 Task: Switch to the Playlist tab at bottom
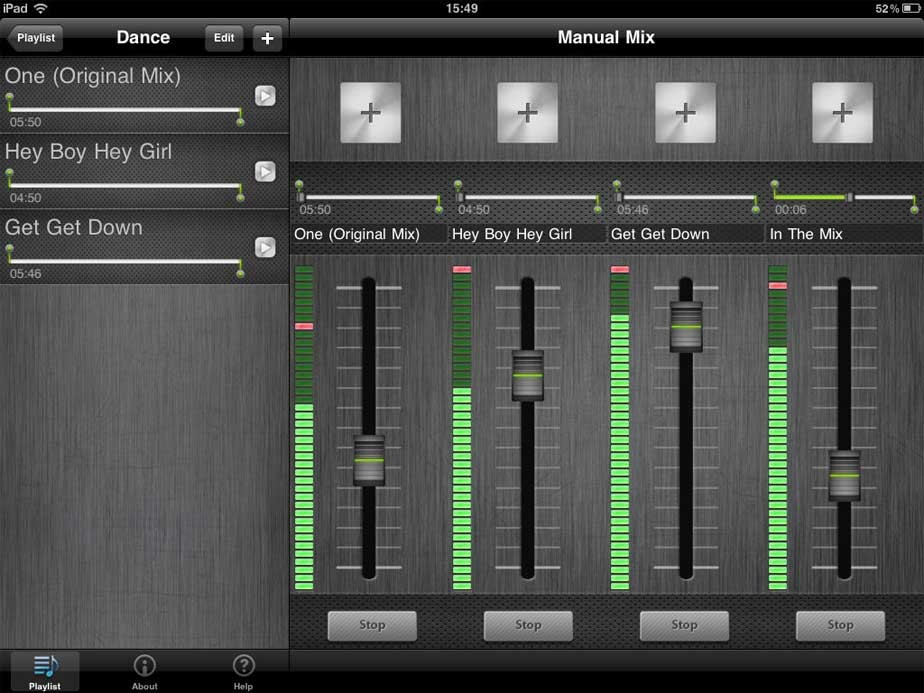click(44, 670)
